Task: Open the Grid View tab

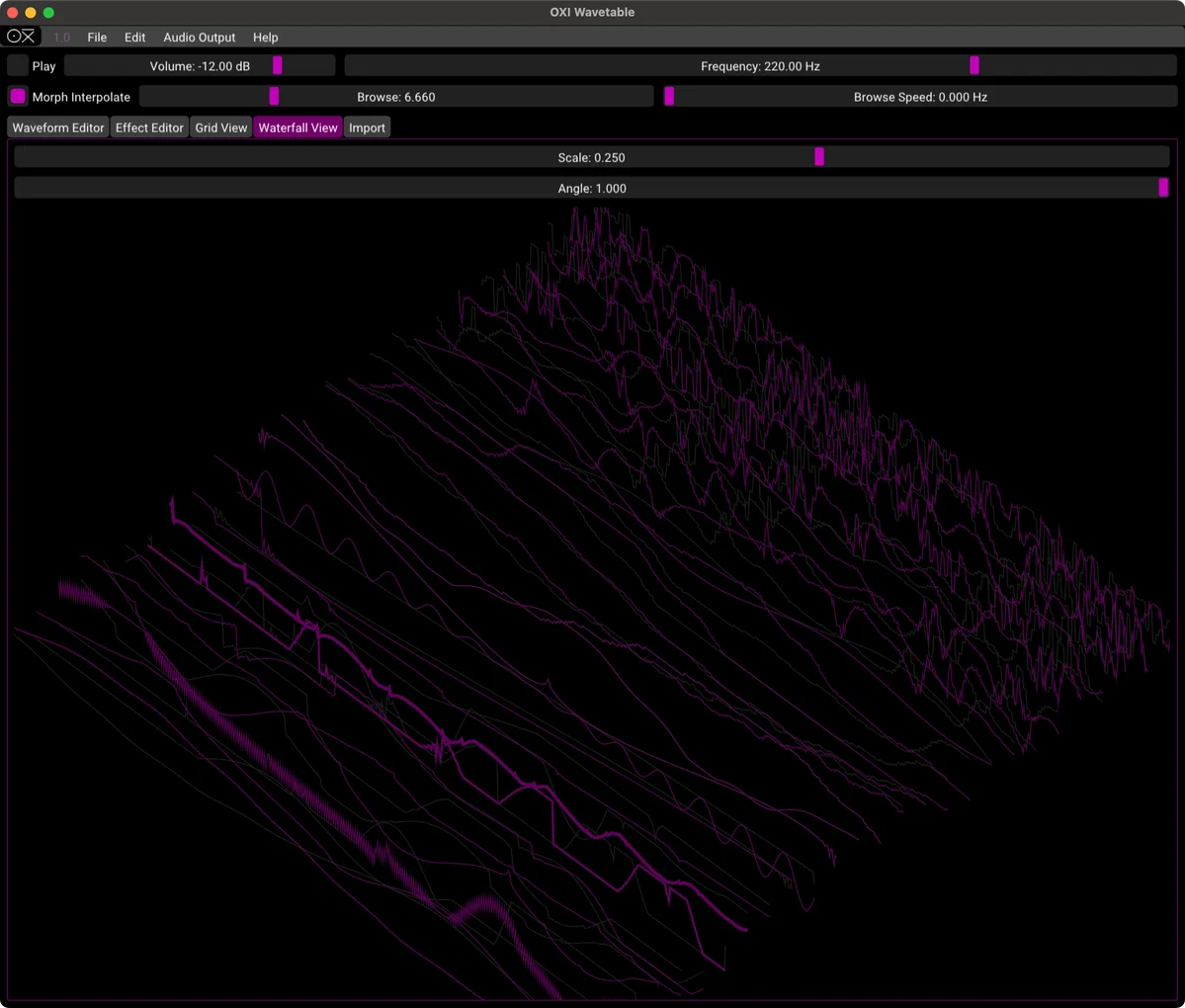Action: (x=220, y=126)
